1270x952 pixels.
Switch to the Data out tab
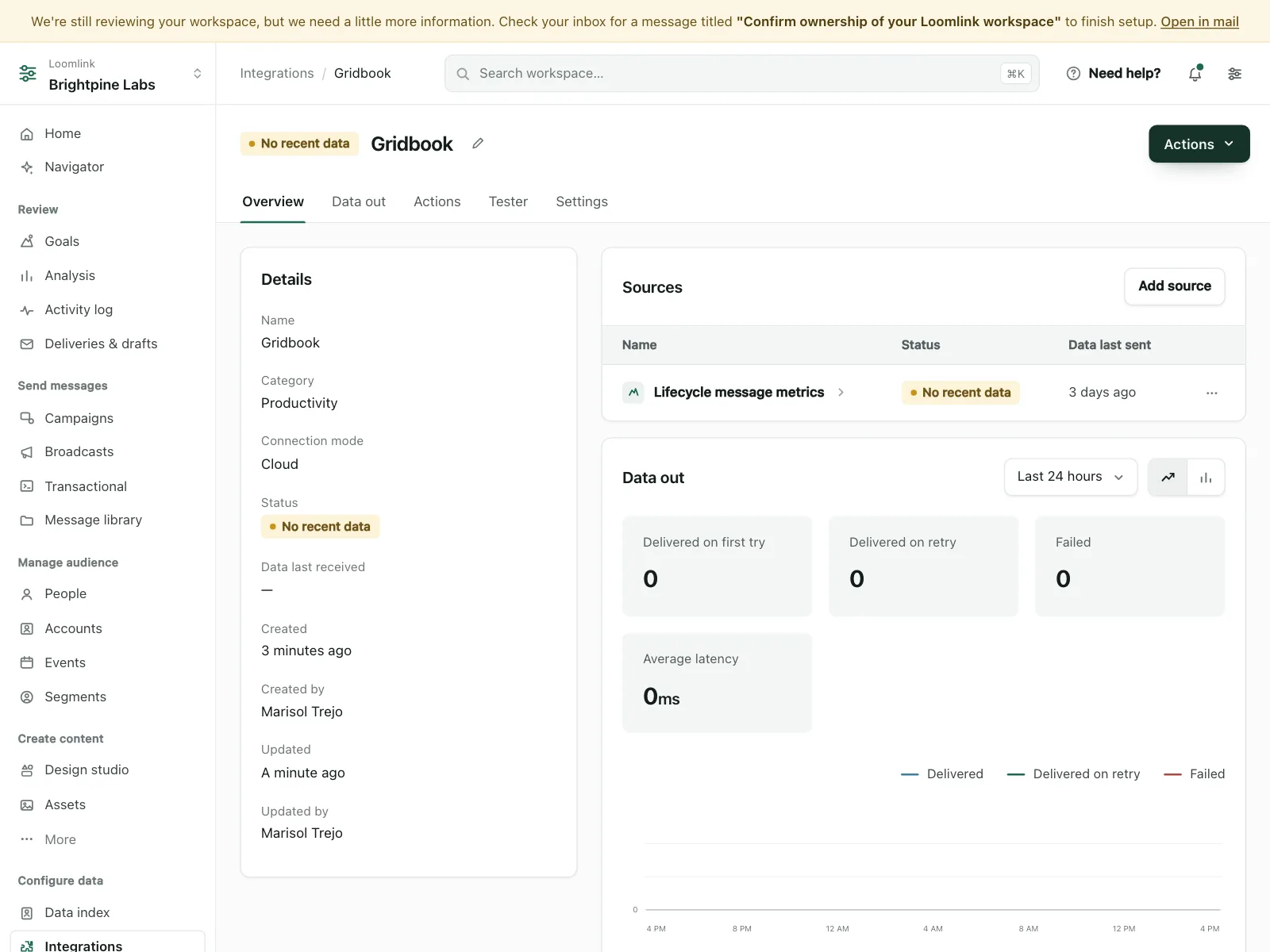(359, 202)
